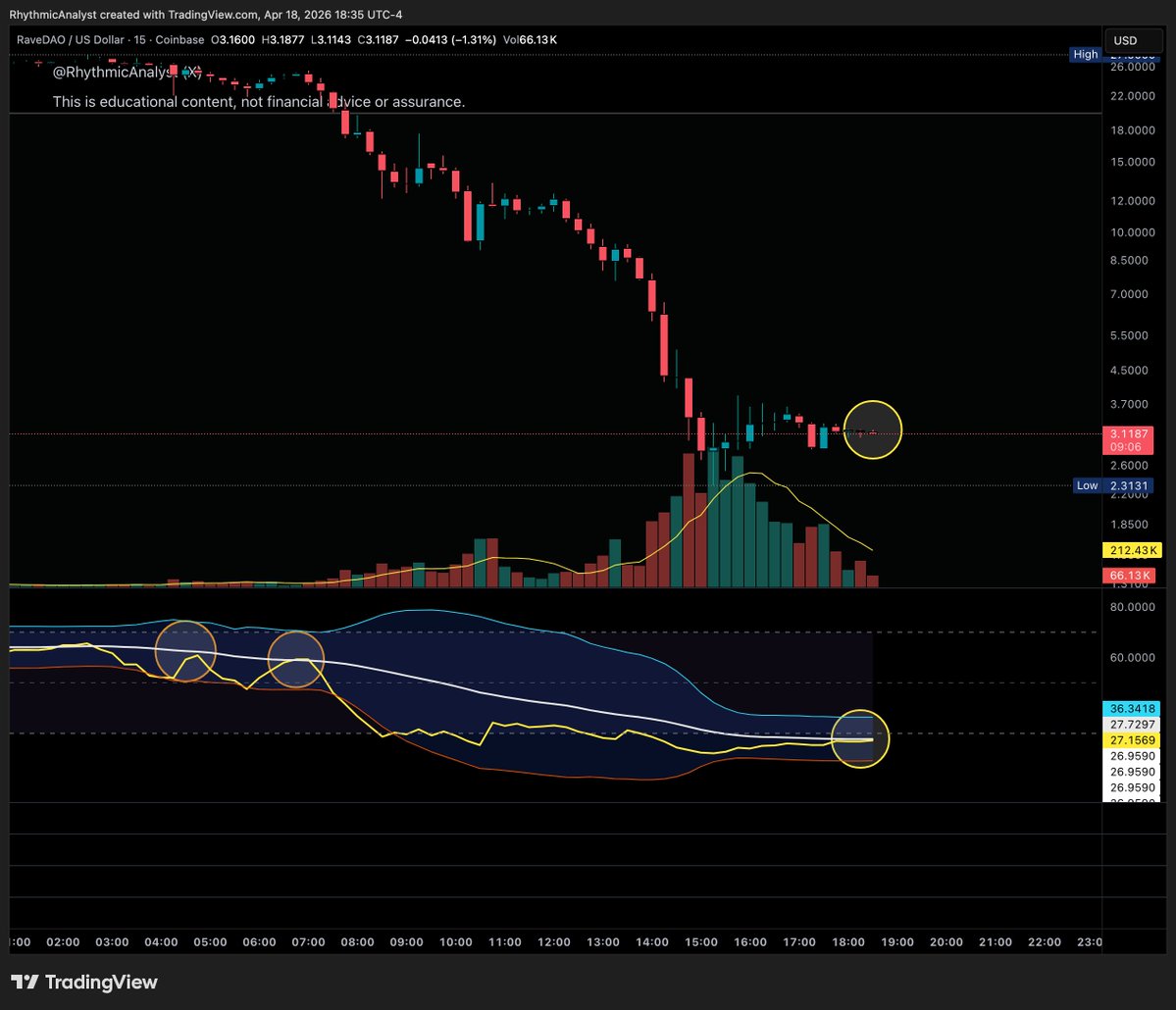Click the 09:06 candle countdown label
The height and width of the screenshot is (1010, 1176).
coord(1126,447)
